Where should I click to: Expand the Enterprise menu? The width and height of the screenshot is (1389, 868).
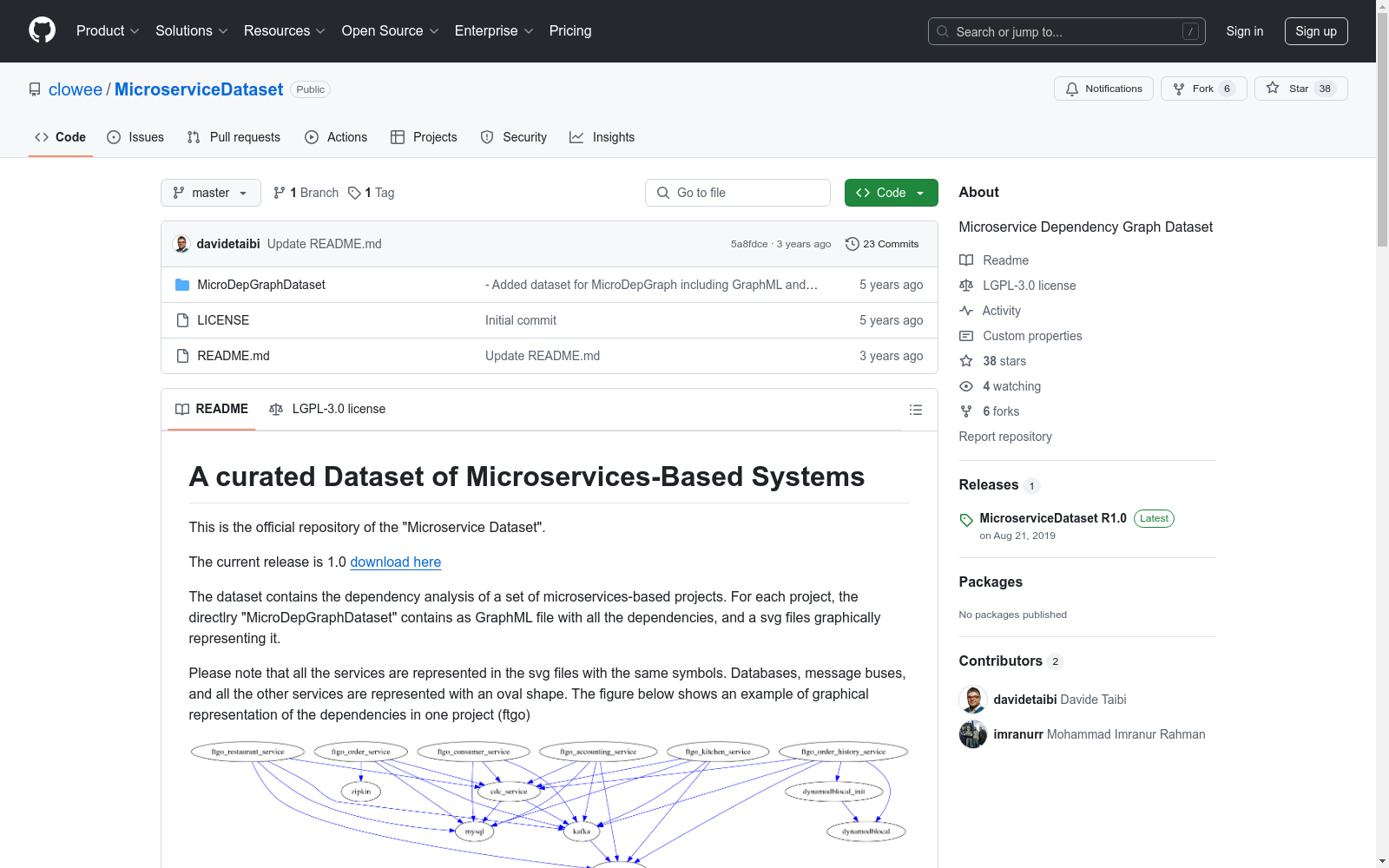click(495, 30)
